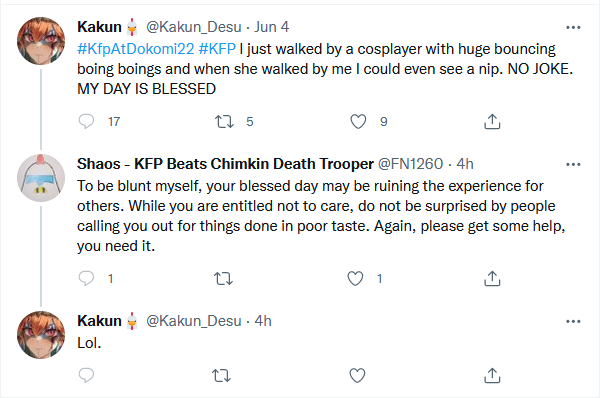The image size is (600, 398).
Task: Like Kakun's tweet showing 9 likes
Action: (358, 121)
